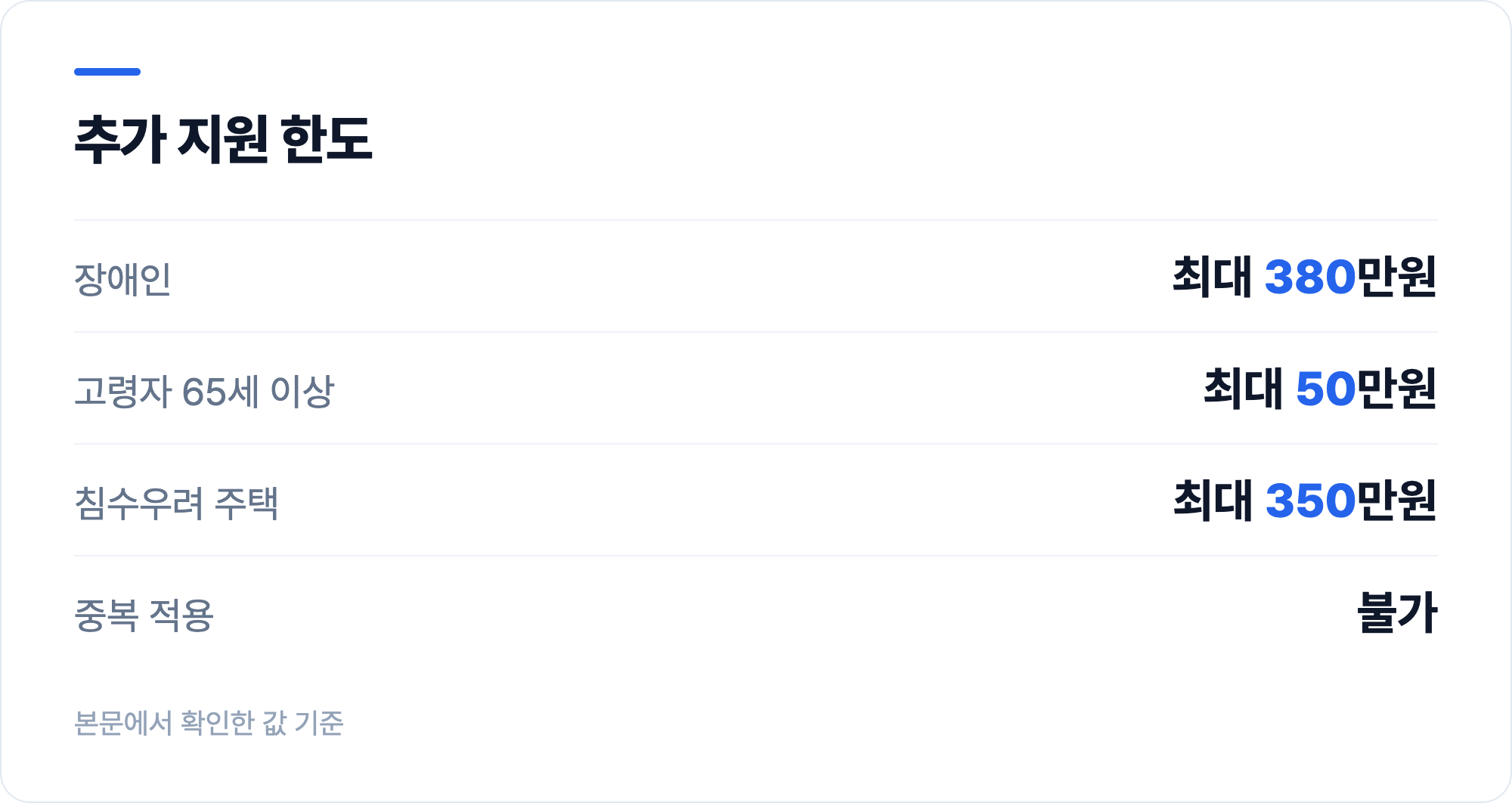Select the 침수우려 주택 label
The image size is (1512, 803).
(176, 503)
